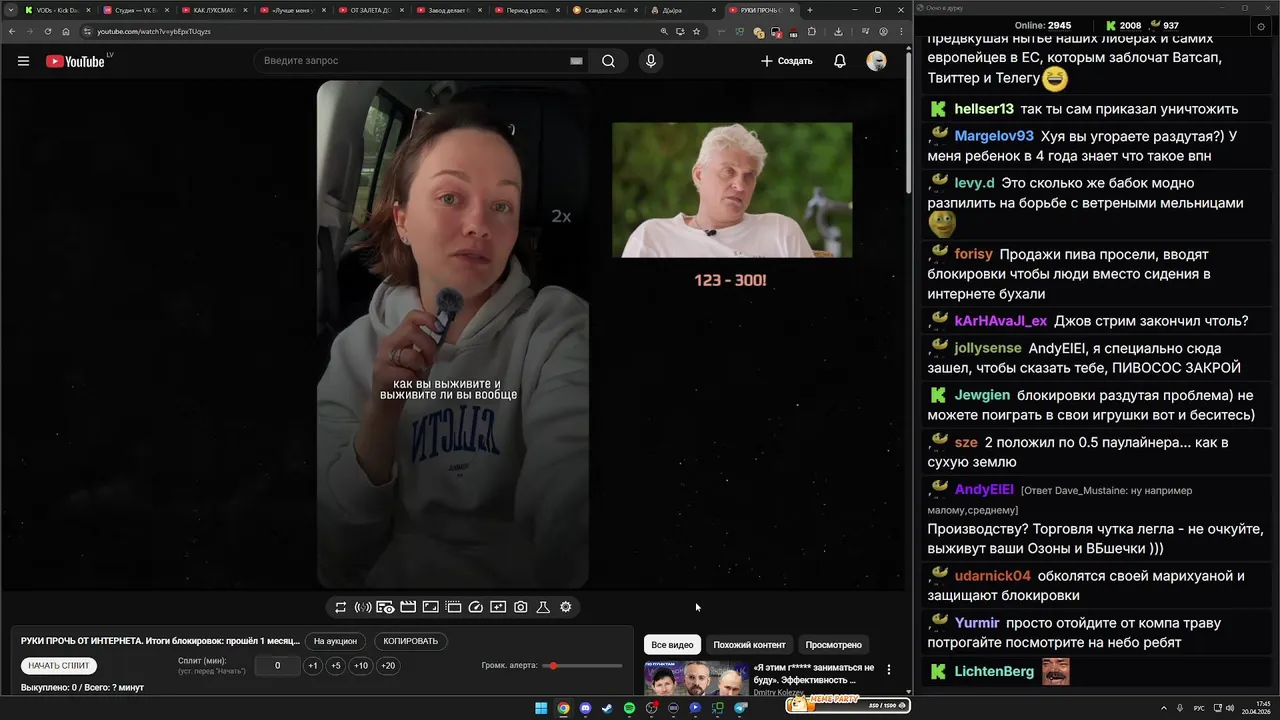Viewport: 1280px width, 720px height.
Task: Open playback speed gauge icon
Action: [476, 607]
